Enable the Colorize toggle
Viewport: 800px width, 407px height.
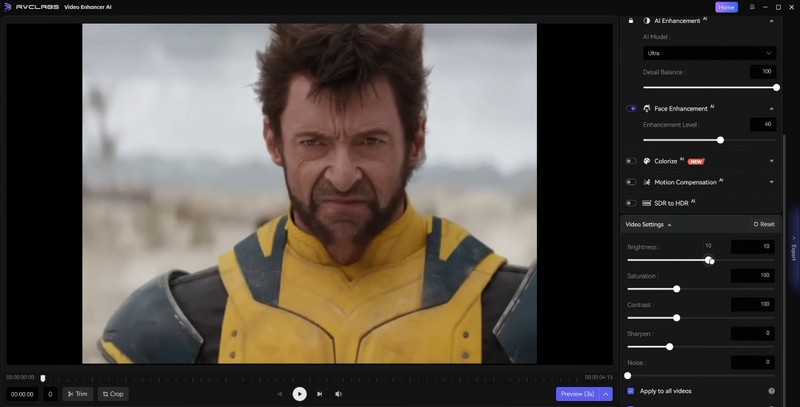tap(631, 160)
